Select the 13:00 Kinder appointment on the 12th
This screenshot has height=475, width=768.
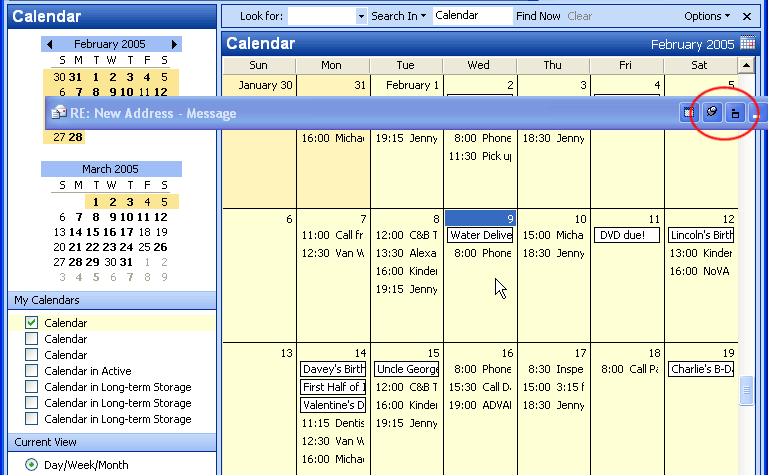701,253
